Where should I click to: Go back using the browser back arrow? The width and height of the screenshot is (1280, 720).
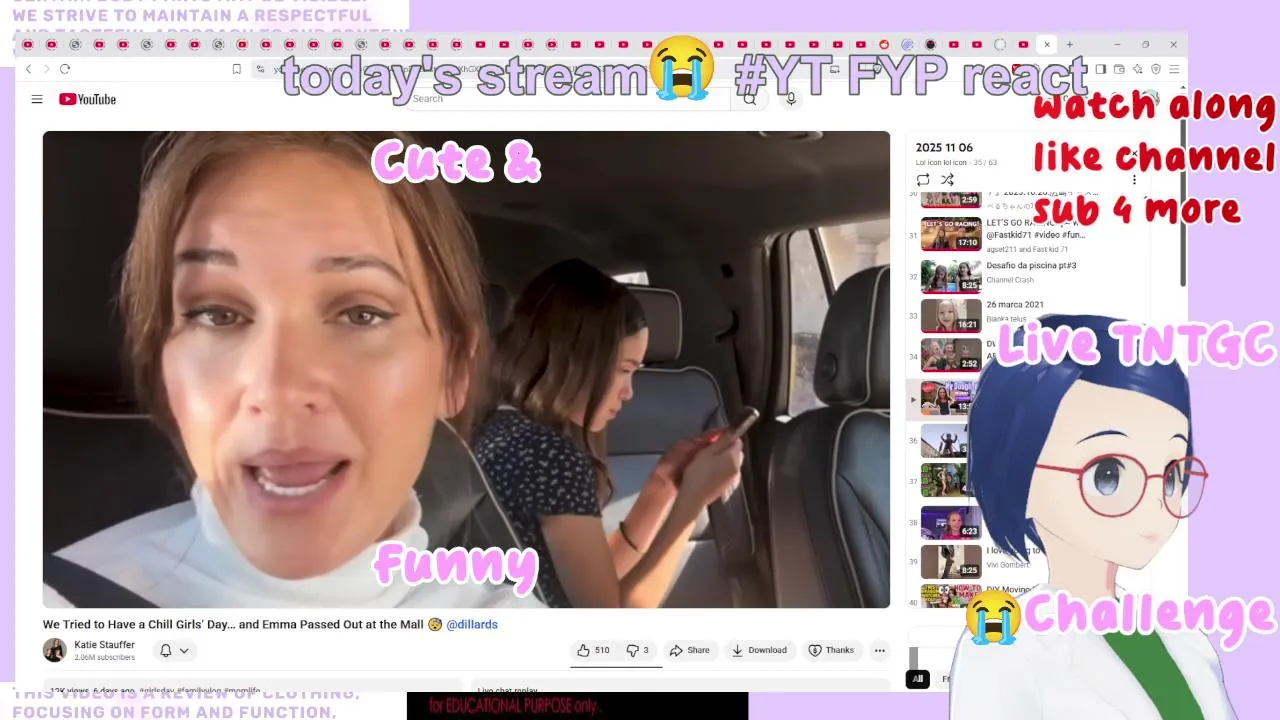(x=28, y=69)
